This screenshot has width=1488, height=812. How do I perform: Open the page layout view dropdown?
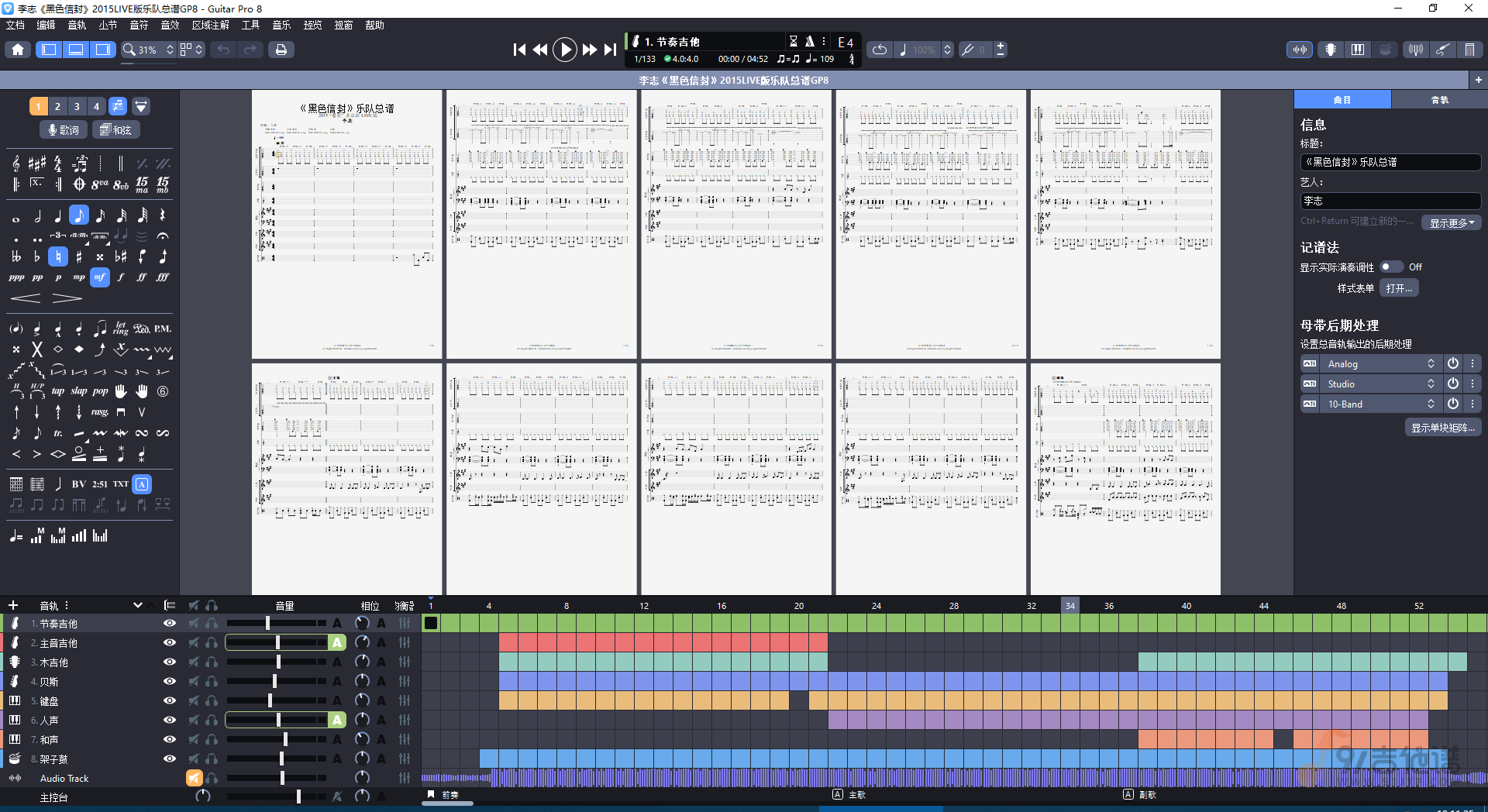coord(191,50)
